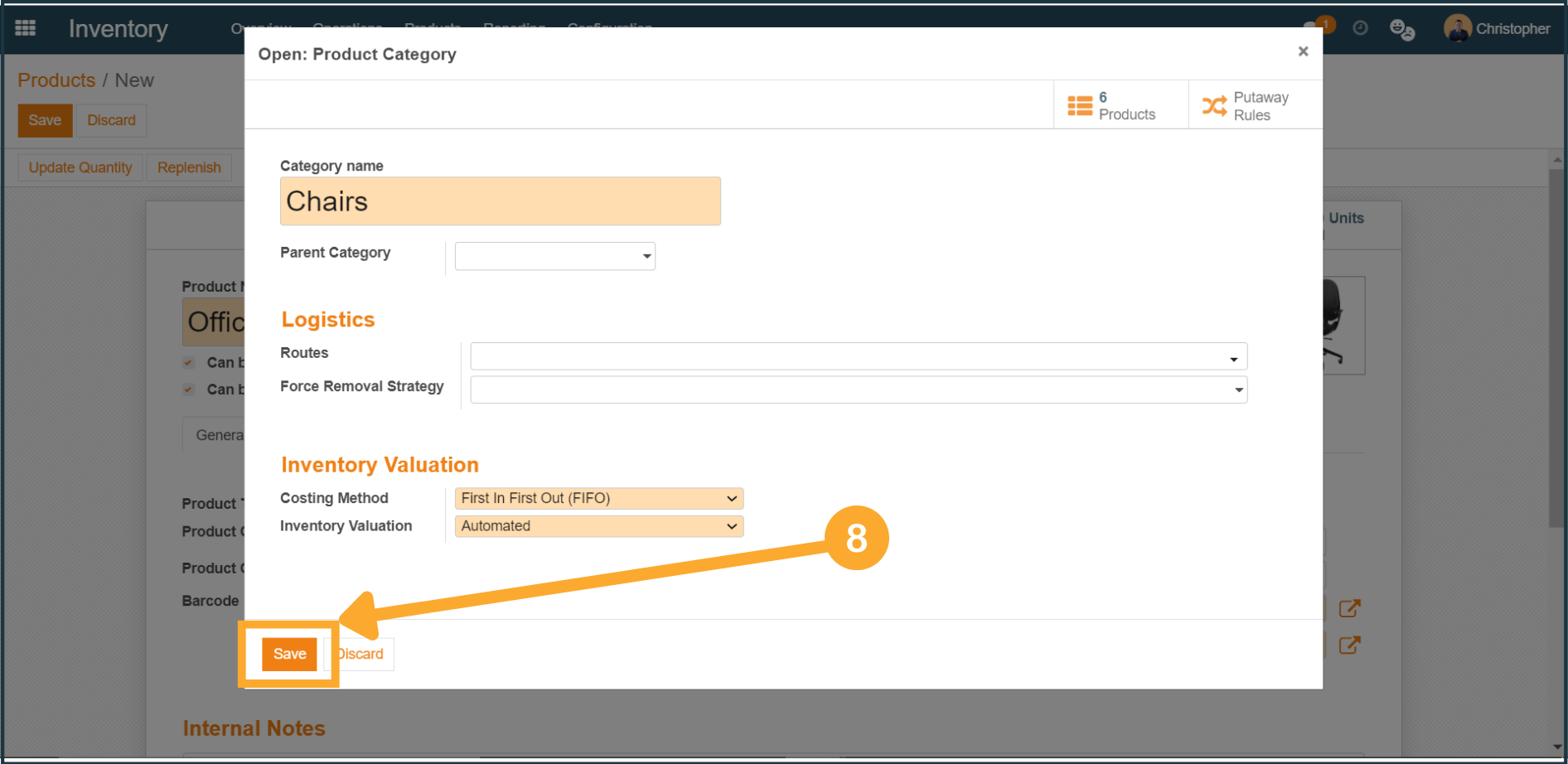Toggle the first 'Can be' checkbox
1568x764 pixels.
coord(189,362)
